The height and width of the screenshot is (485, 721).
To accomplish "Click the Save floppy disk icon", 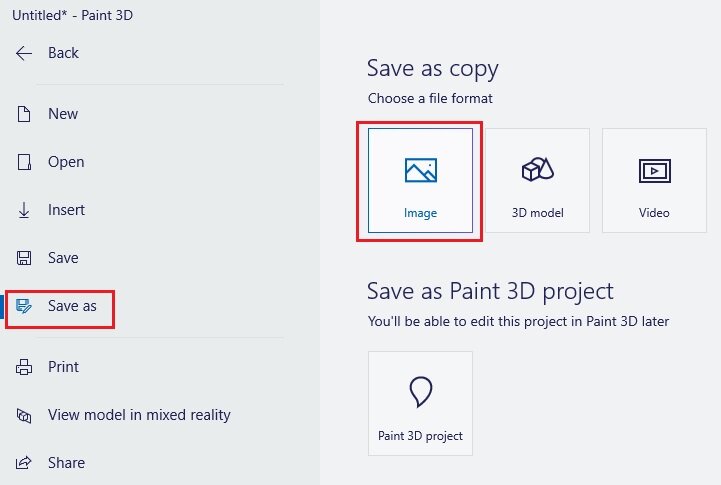I will point(24,258).
